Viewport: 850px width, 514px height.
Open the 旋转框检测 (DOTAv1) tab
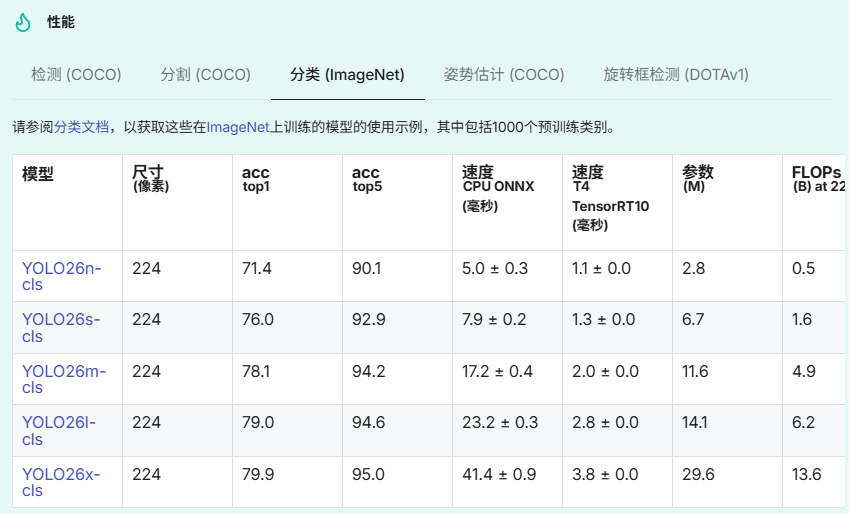(676, 74)
